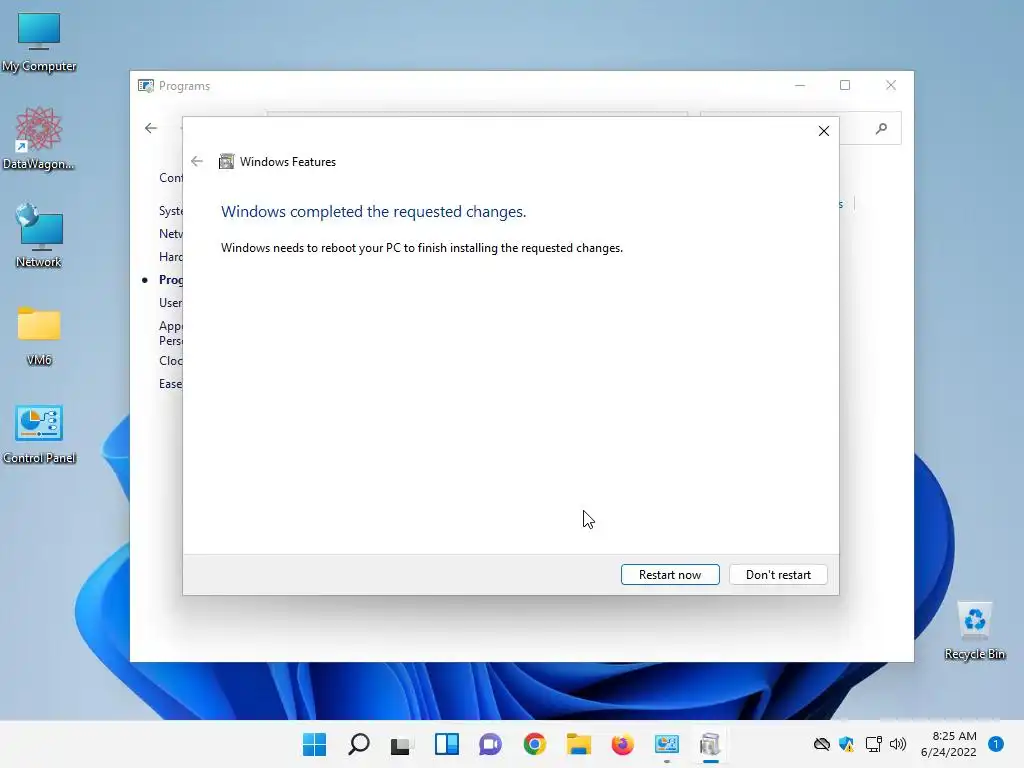
Task: Click the Restart now button
Action: pyautogui.click(x=670, y=575)
